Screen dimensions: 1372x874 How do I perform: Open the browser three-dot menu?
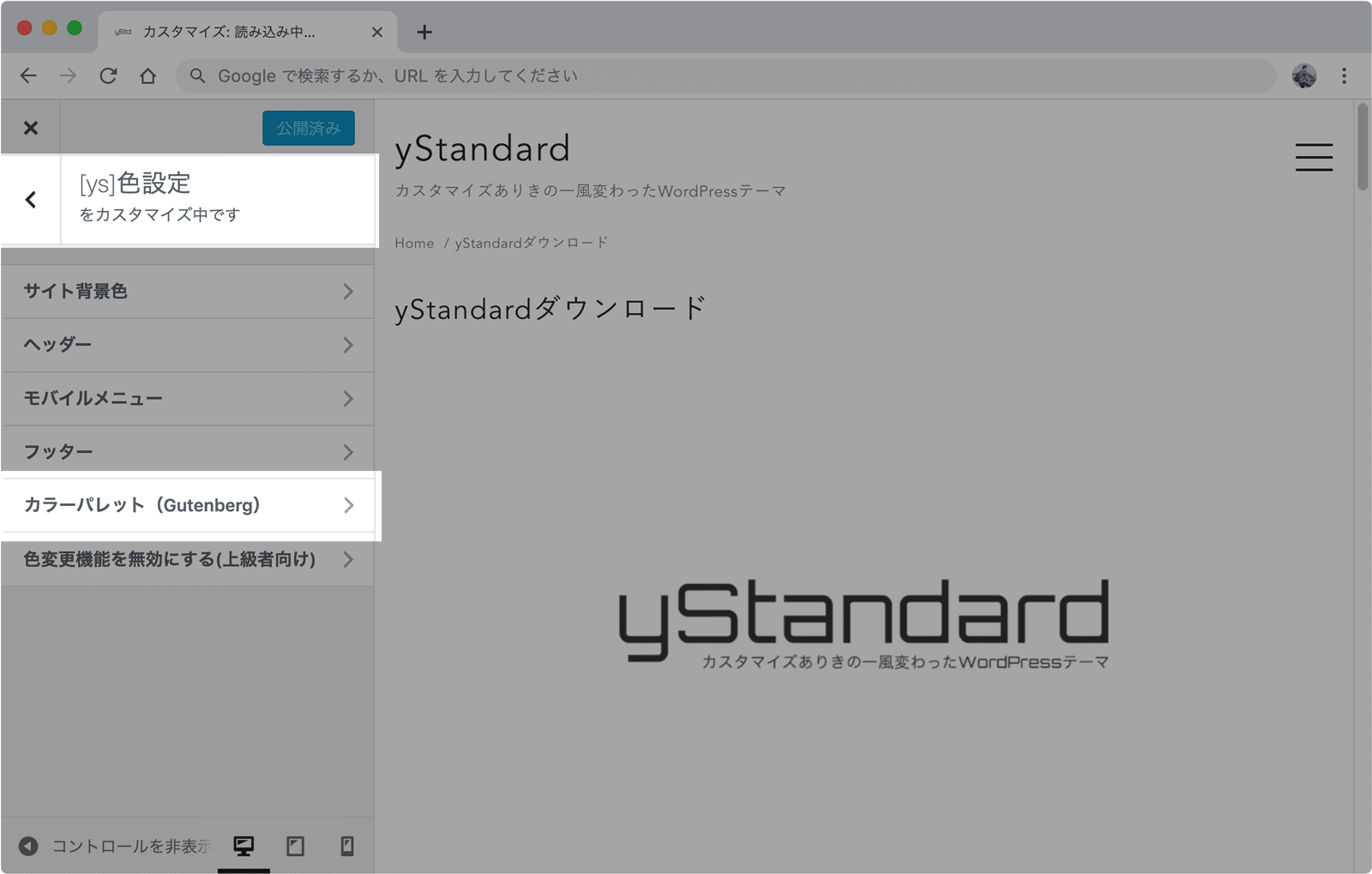[x=1344, y=75]
